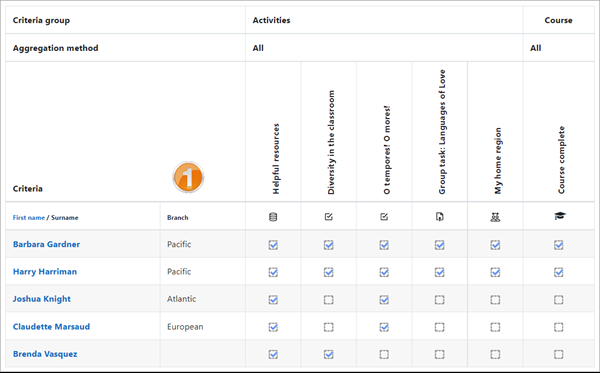
Task: Toggle Barbara Gardner's Diversity in the classroom checkbox
Action: click(329, 245)
